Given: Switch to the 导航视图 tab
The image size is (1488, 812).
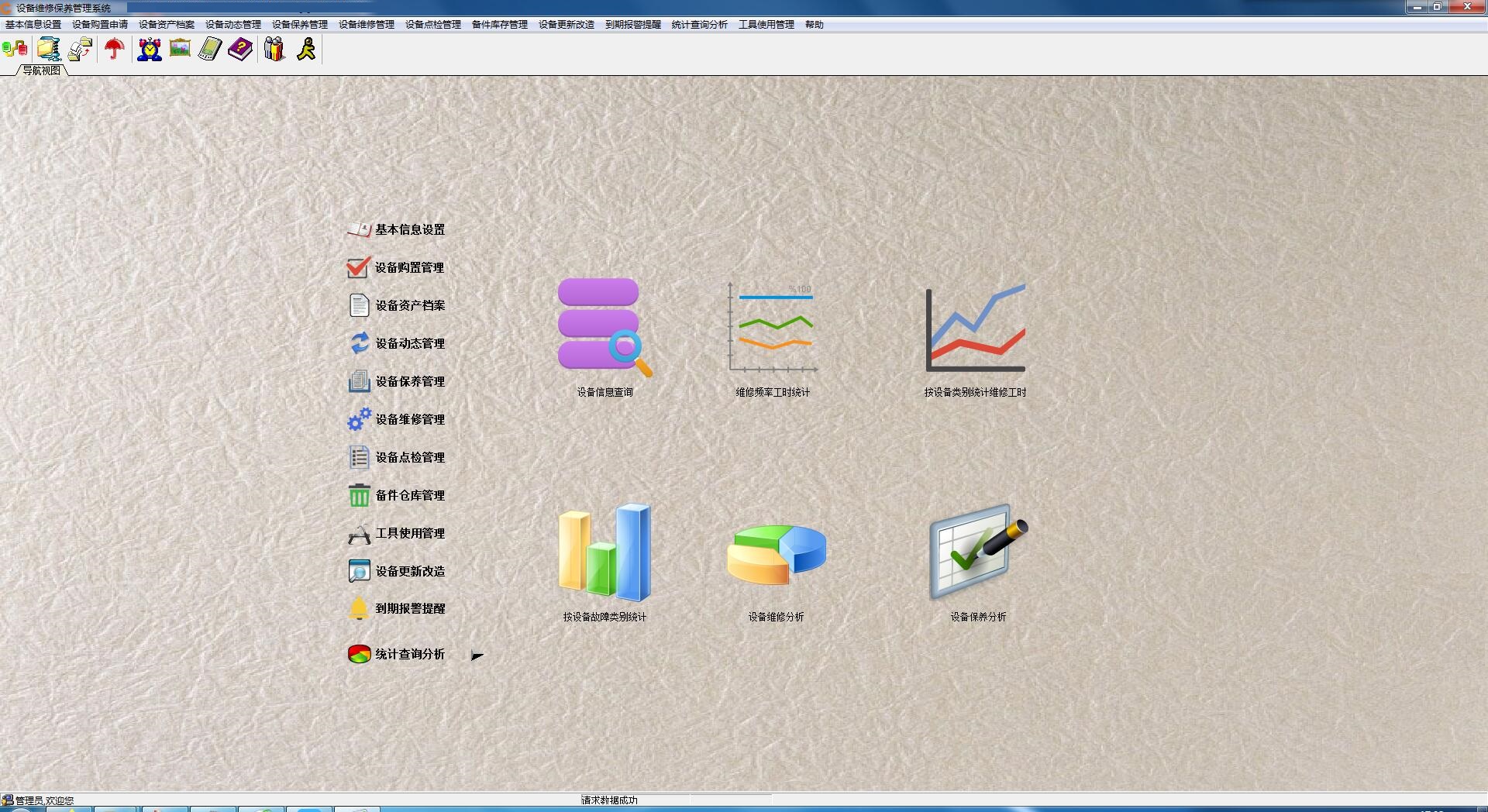Looking at the screenshot, I should [x=42, y=71].
